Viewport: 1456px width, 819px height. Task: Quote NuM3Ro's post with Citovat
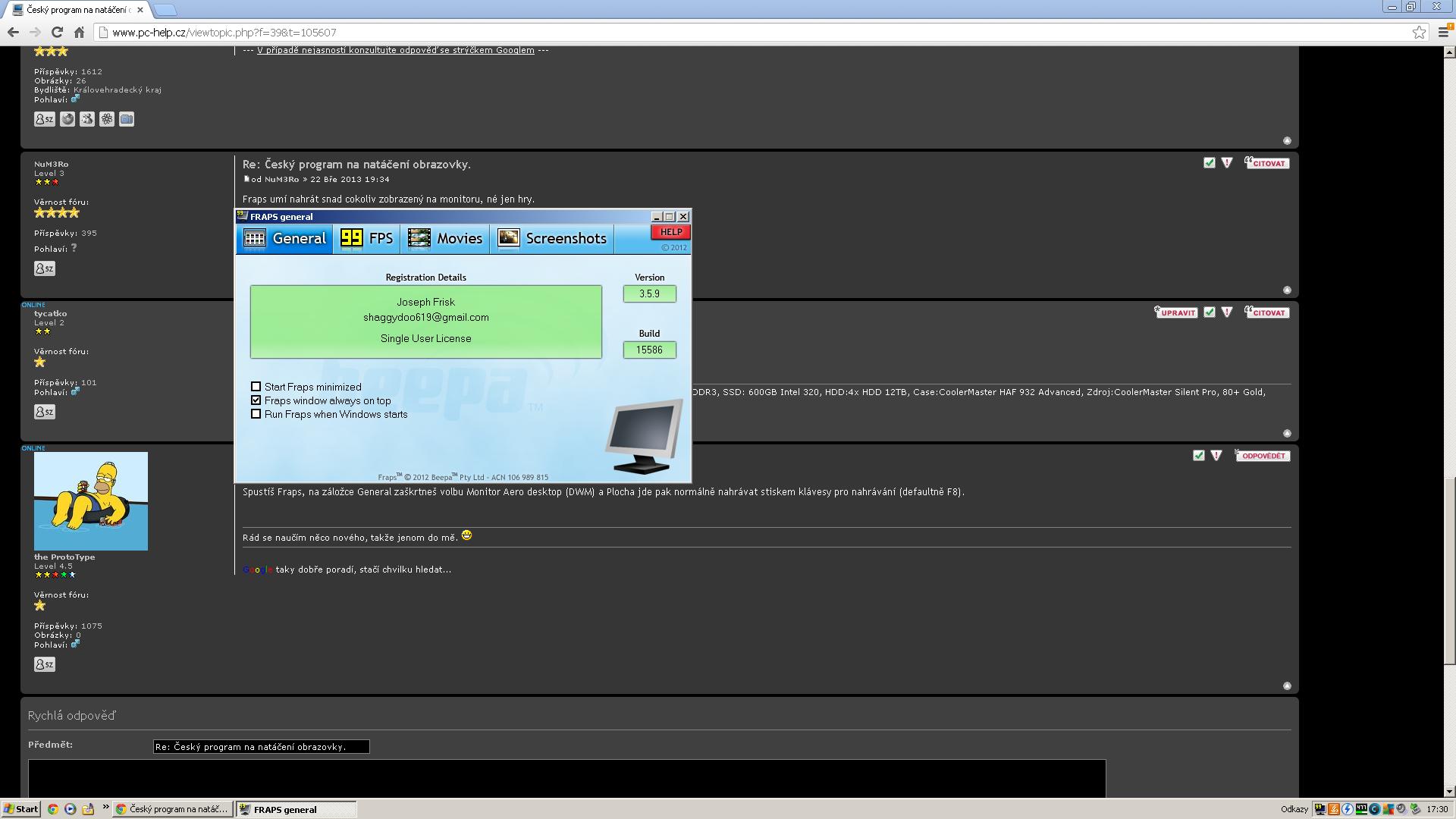coord(1267,163)
